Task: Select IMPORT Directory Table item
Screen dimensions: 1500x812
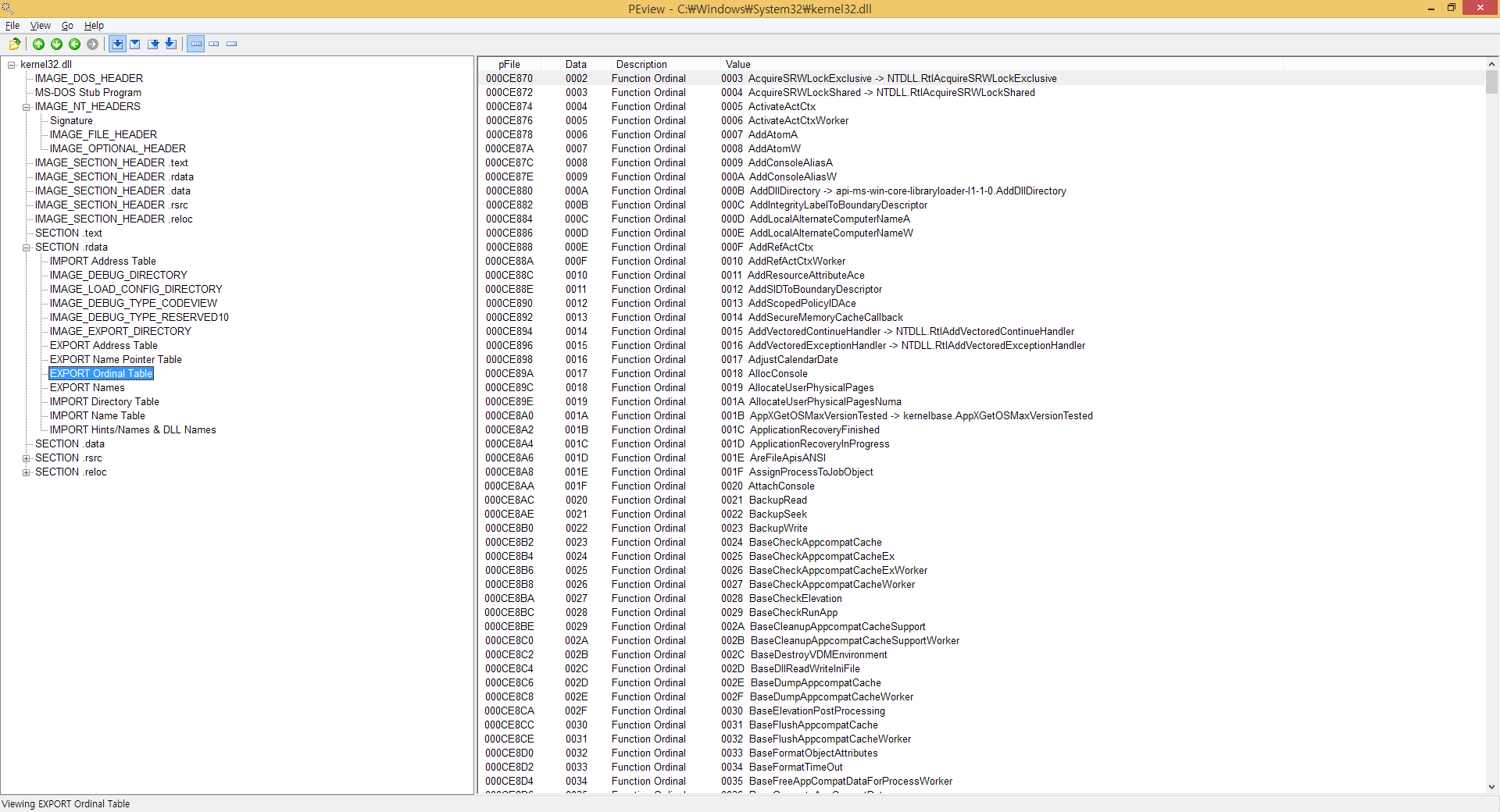Action: tap(105, 402)
